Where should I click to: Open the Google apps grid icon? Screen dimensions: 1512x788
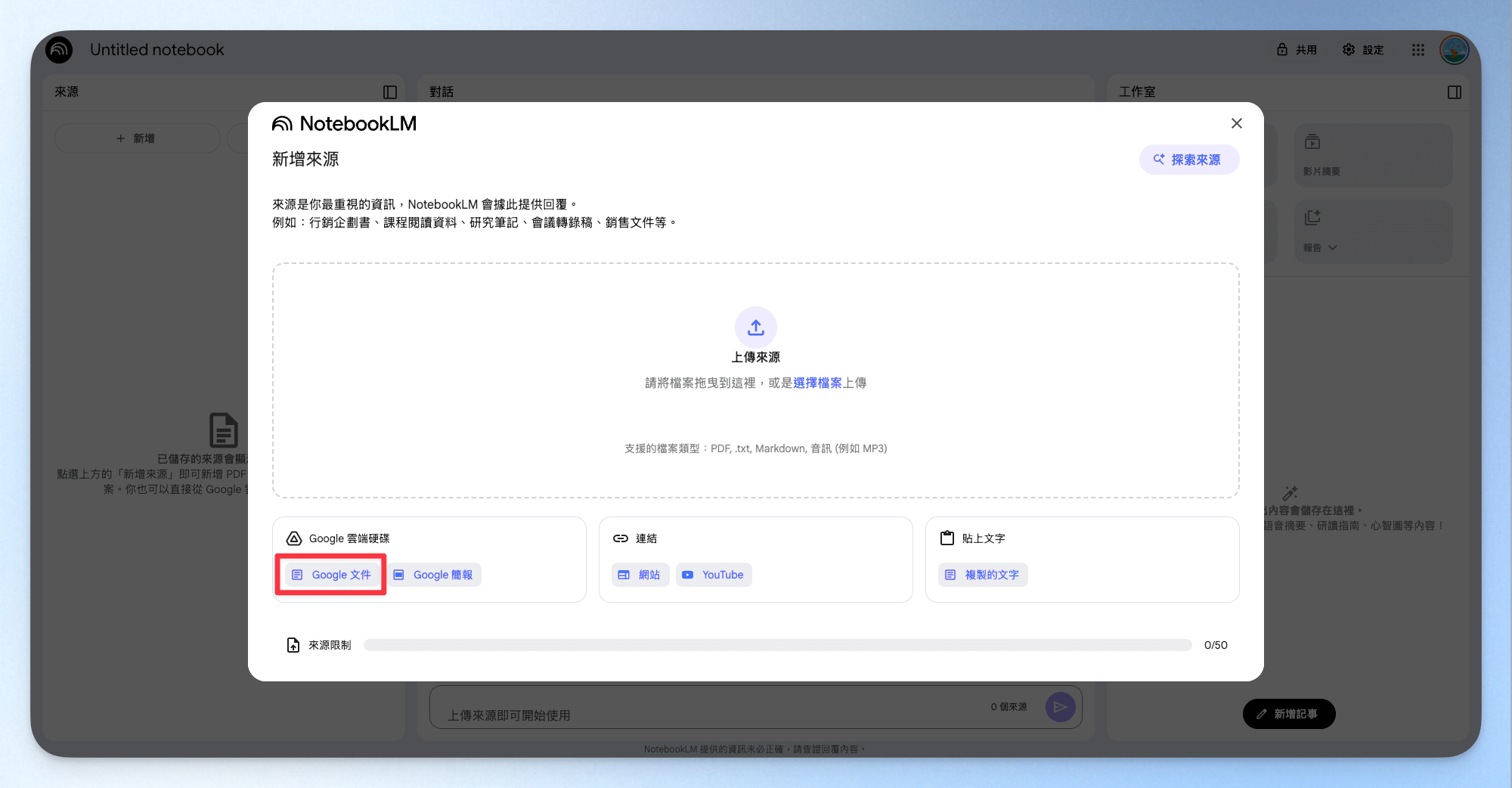[x=1418, y=50]
